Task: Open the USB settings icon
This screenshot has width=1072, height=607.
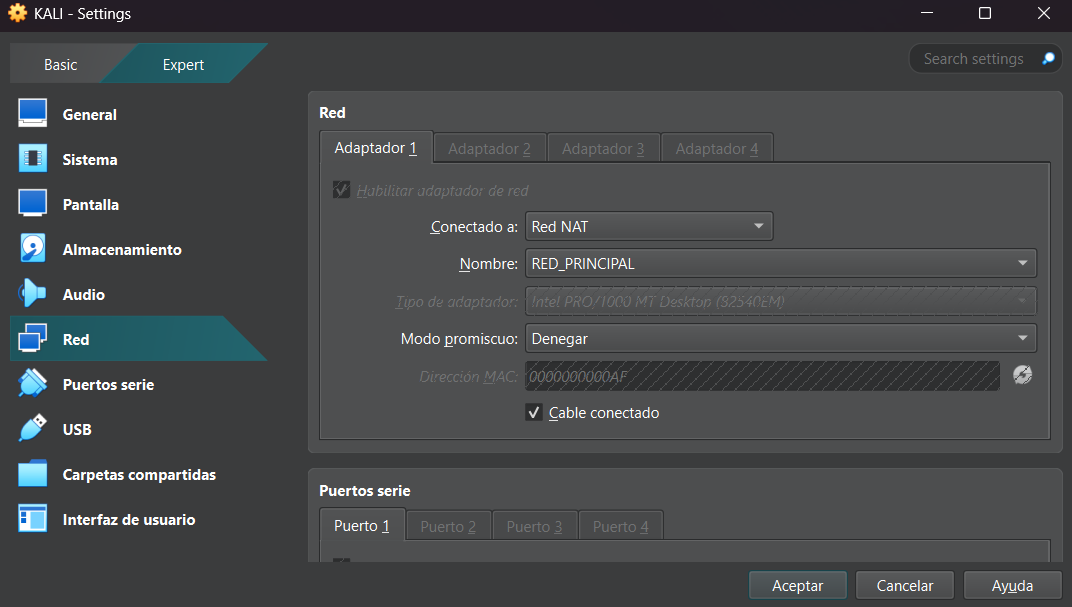Action: (33, 429)
